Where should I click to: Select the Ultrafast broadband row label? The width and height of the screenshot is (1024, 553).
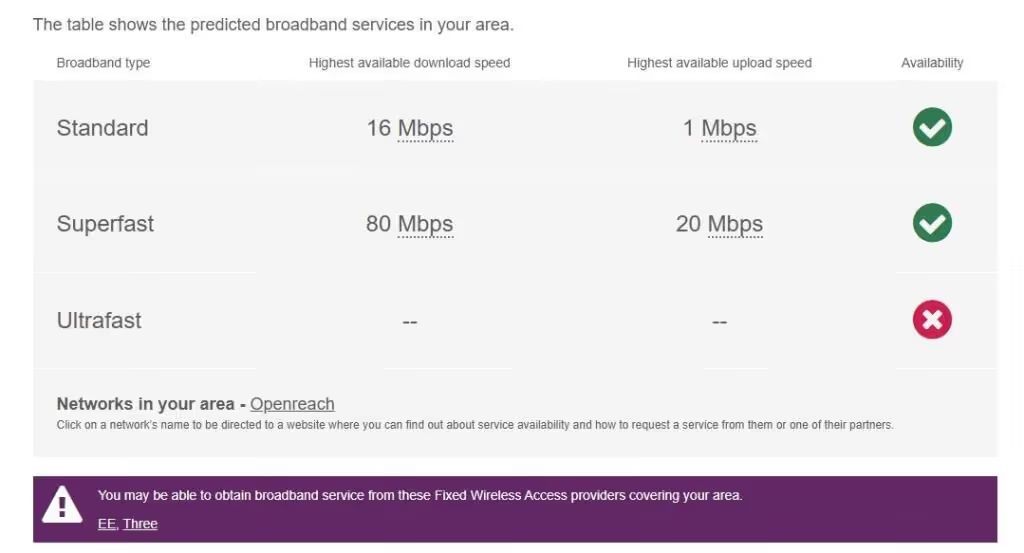coord(99,320)
